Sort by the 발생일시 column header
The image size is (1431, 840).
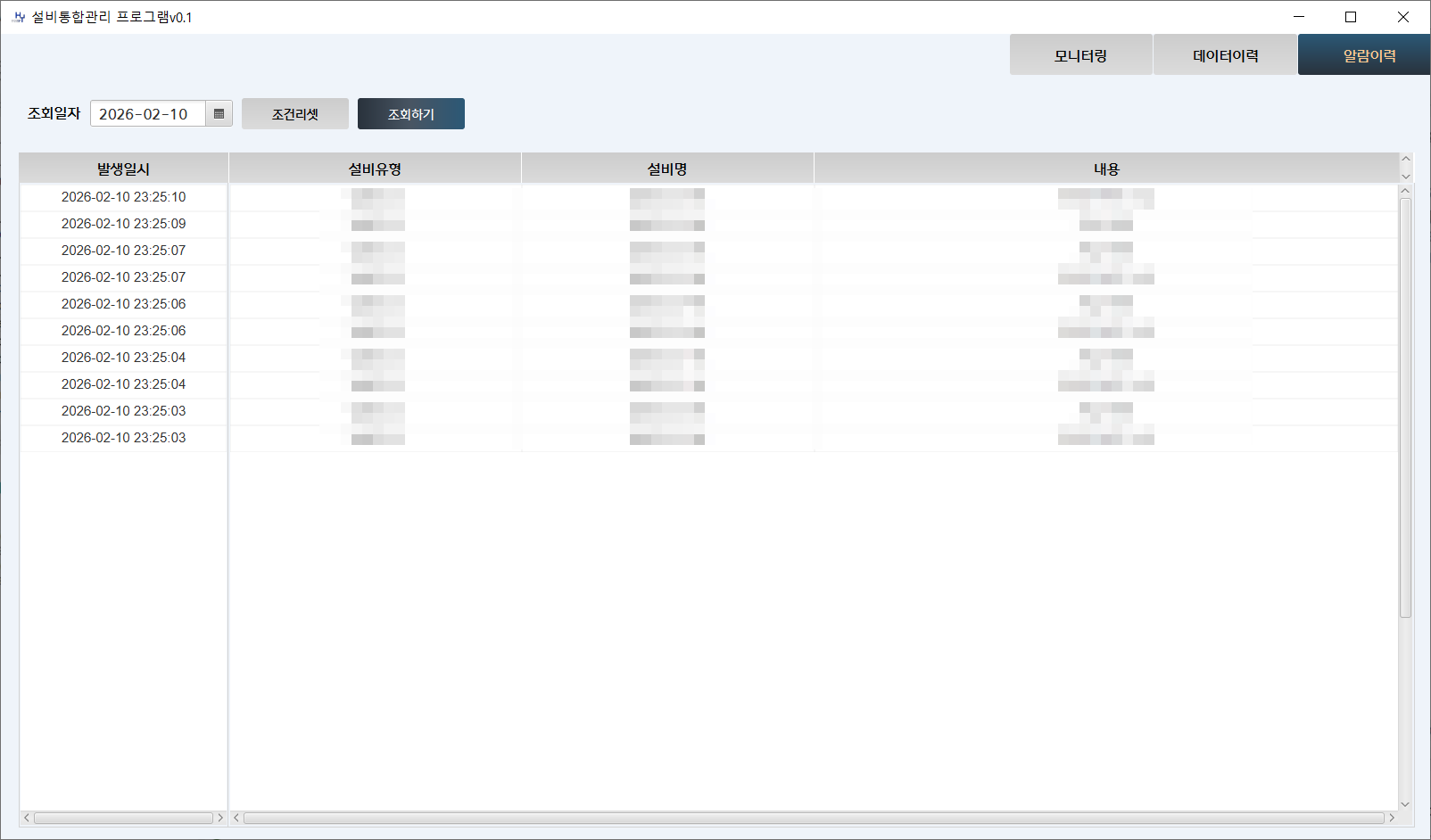(123, 169)
